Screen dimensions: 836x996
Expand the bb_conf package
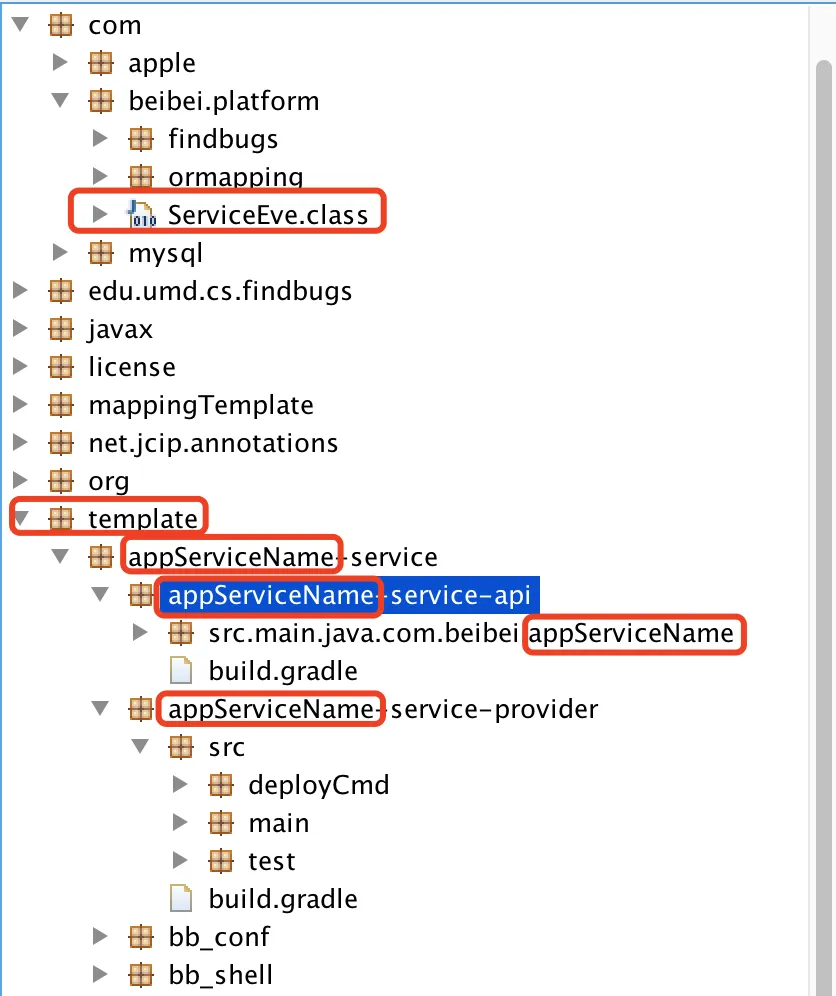pos(100,936)
